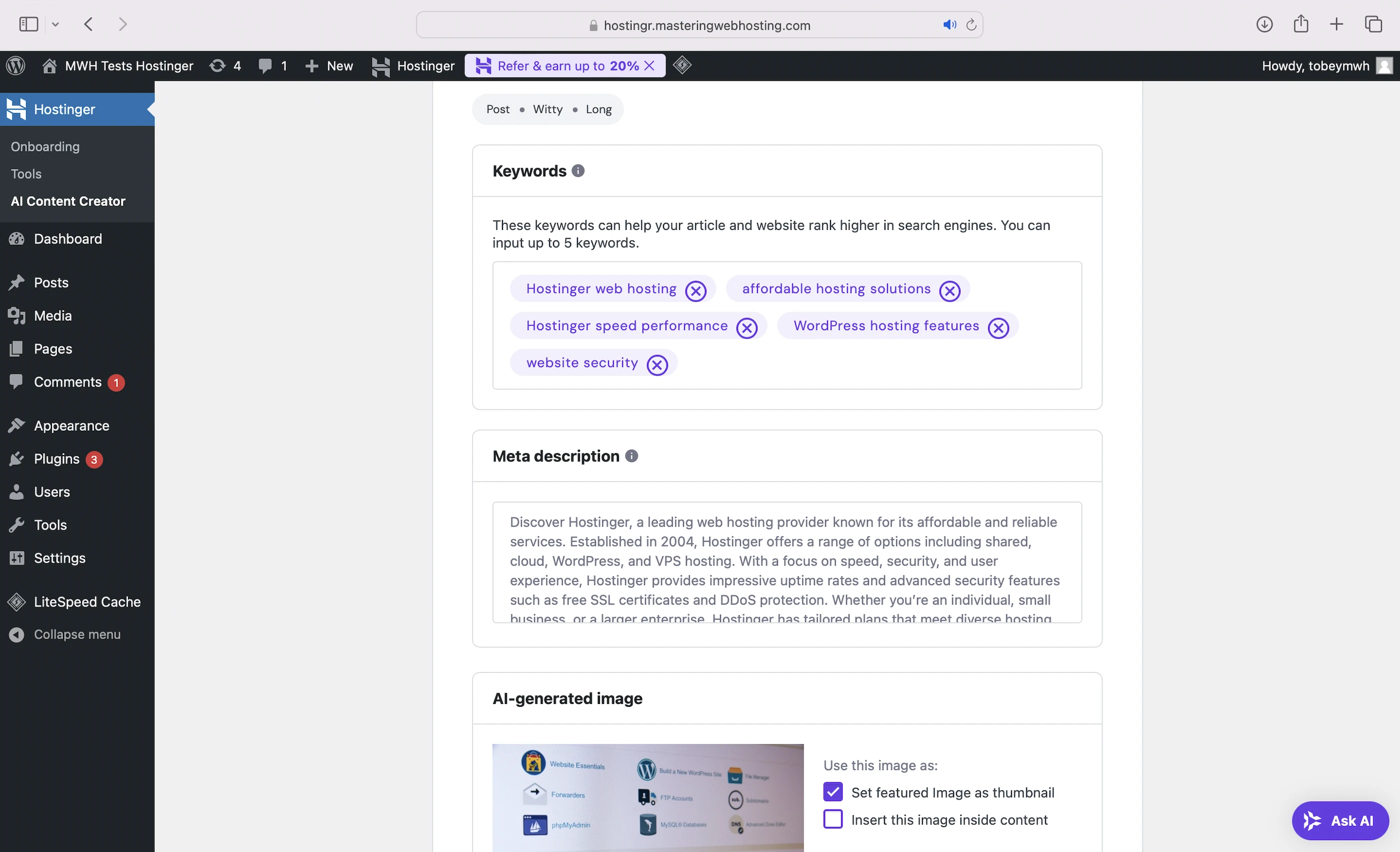Open the Plugins menu item
1400x852 pixels.
click(56, 459)
